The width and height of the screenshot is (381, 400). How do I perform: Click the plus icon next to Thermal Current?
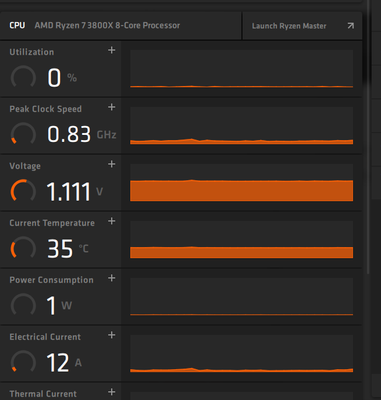pyautogui.click(x=112, y=392)
